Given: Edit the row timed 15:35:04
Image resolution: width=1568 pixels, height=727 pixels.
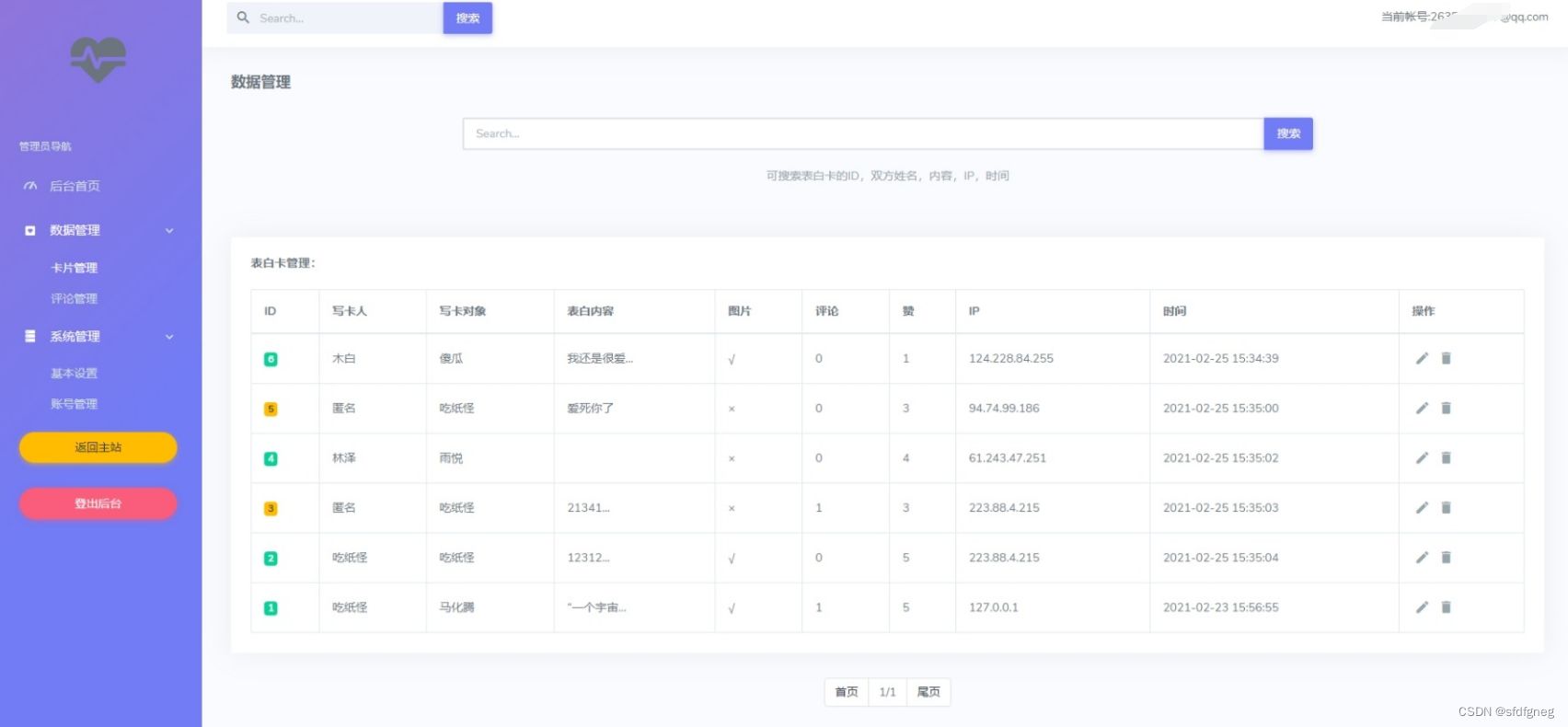Looking at the screenshot, I should [1422, 557].
